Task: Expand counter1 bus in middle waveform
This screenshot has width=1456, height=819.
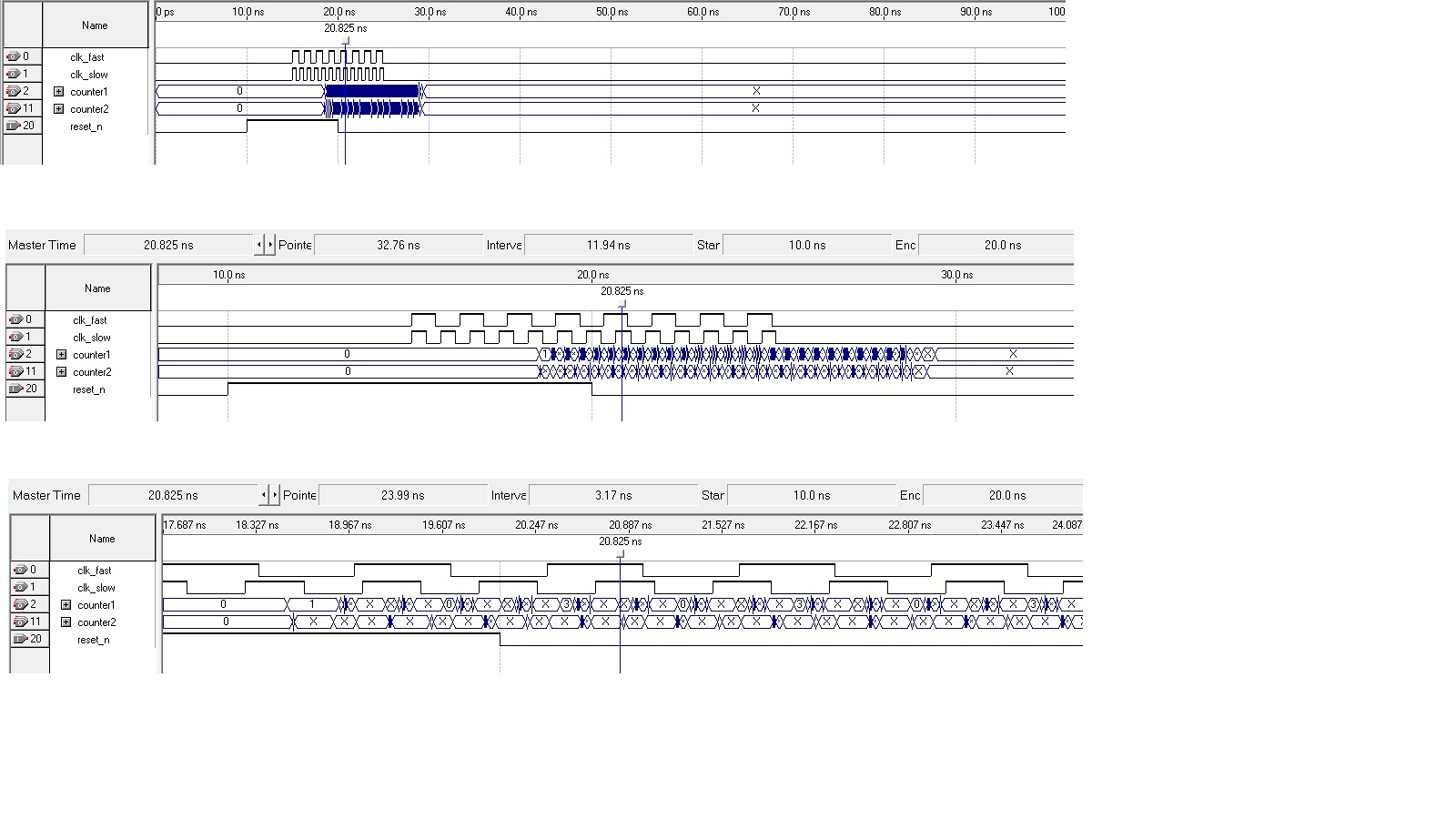Action: pyautogui.click(x=62, y=354)
